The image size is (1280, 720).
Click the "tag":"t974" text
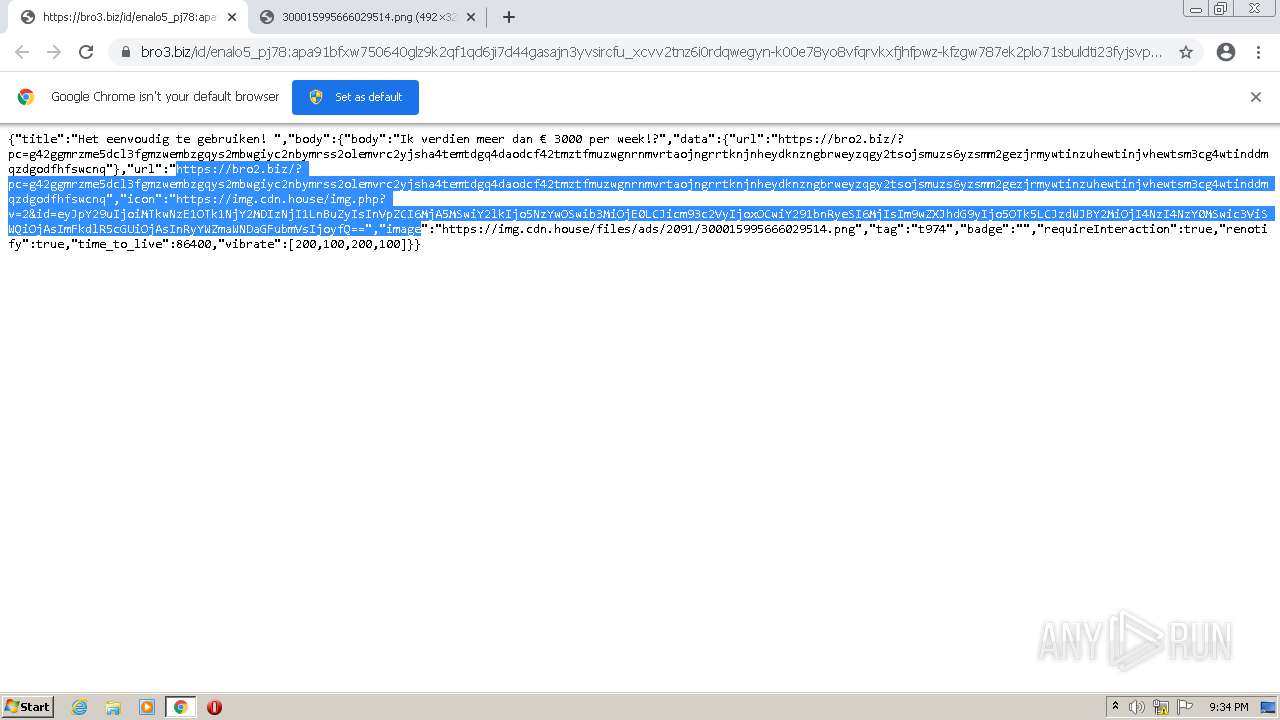(913, 229)
